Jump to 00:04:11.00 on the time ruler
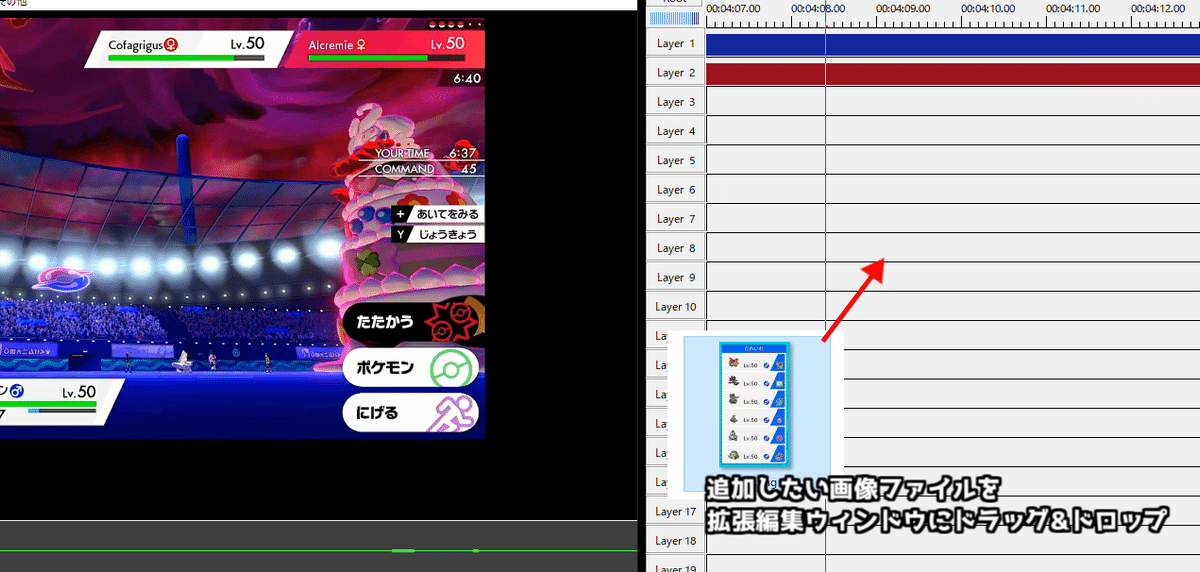 pos(1073,8)
